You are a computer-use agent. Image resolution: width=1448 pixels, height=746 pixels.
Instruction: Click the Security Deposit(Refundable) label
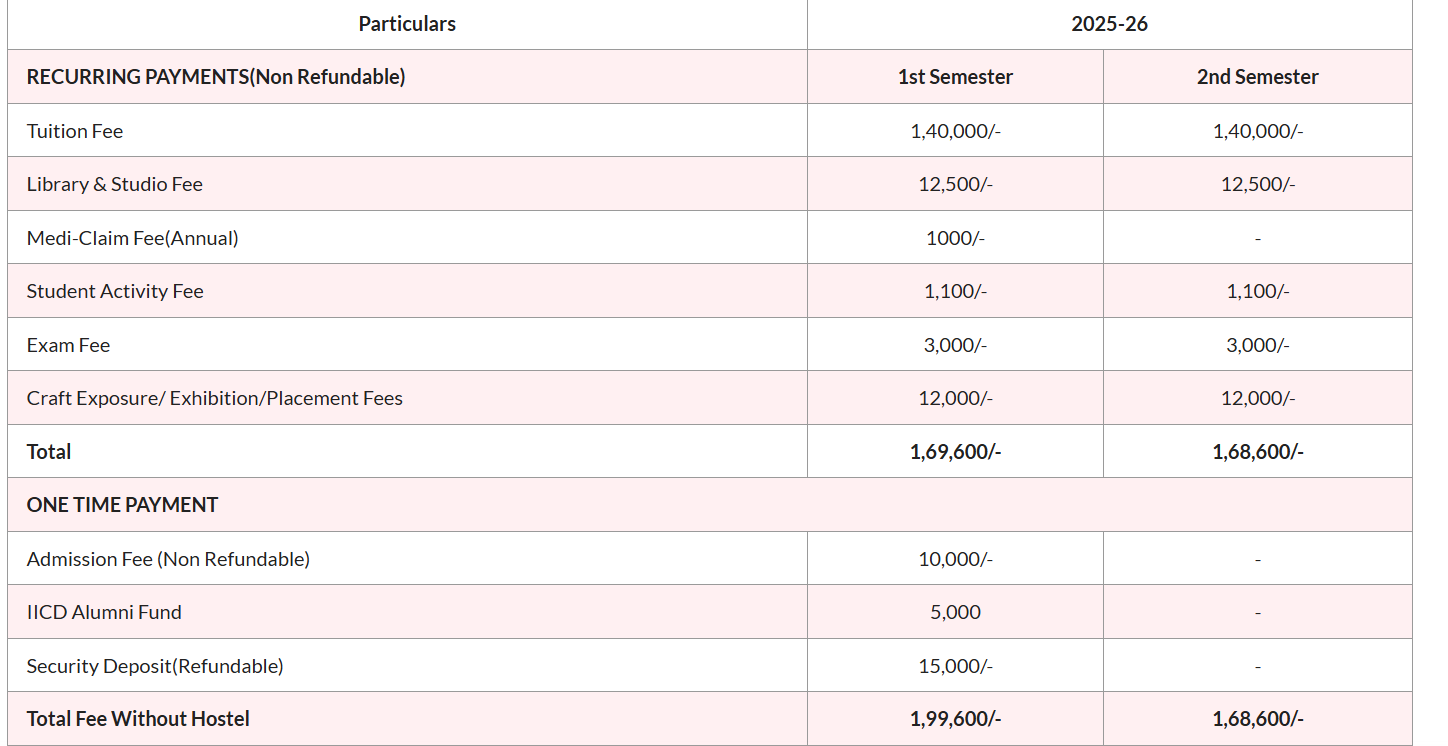pyautogui.click(x=155, y=666)
